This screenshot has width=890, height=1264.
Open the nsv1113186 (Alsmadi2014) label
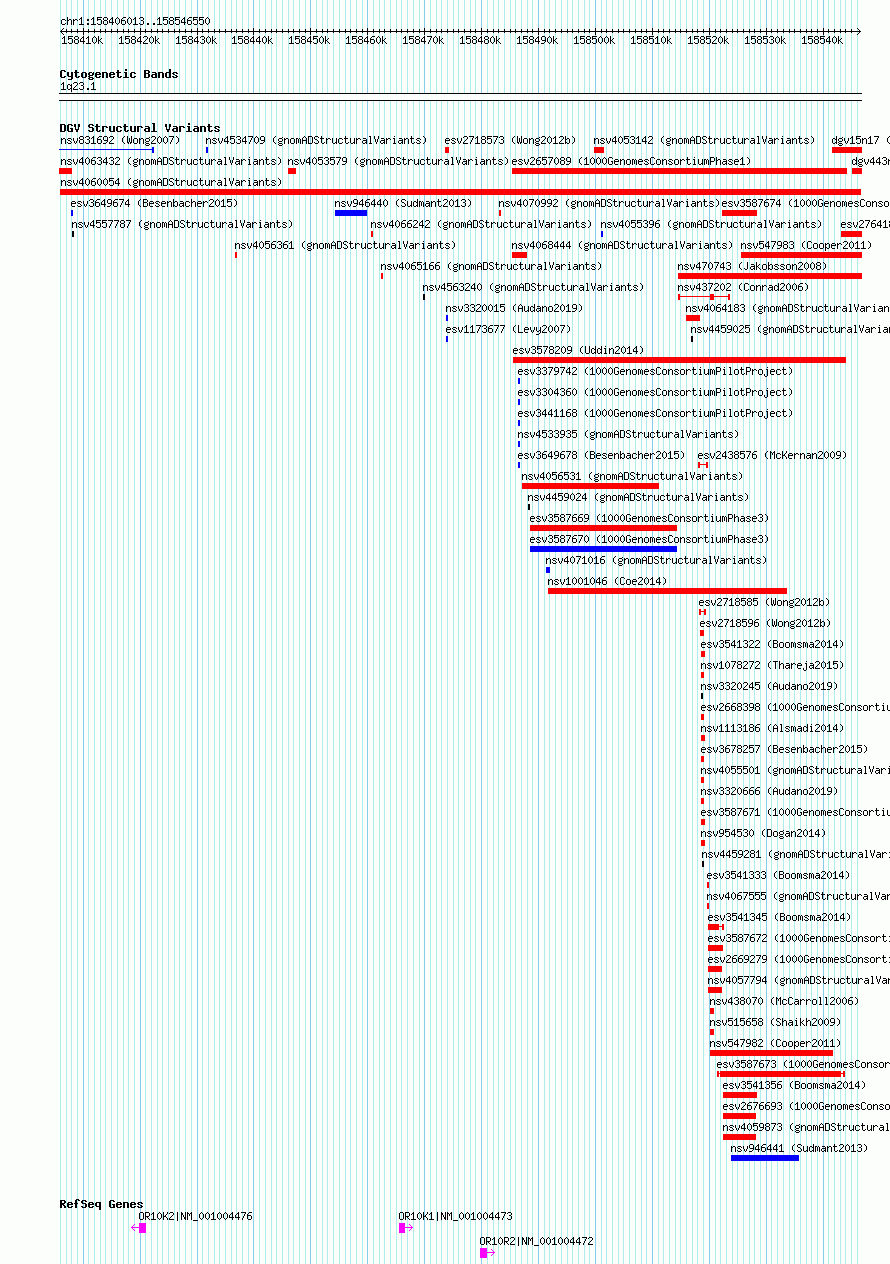point(772,728)
